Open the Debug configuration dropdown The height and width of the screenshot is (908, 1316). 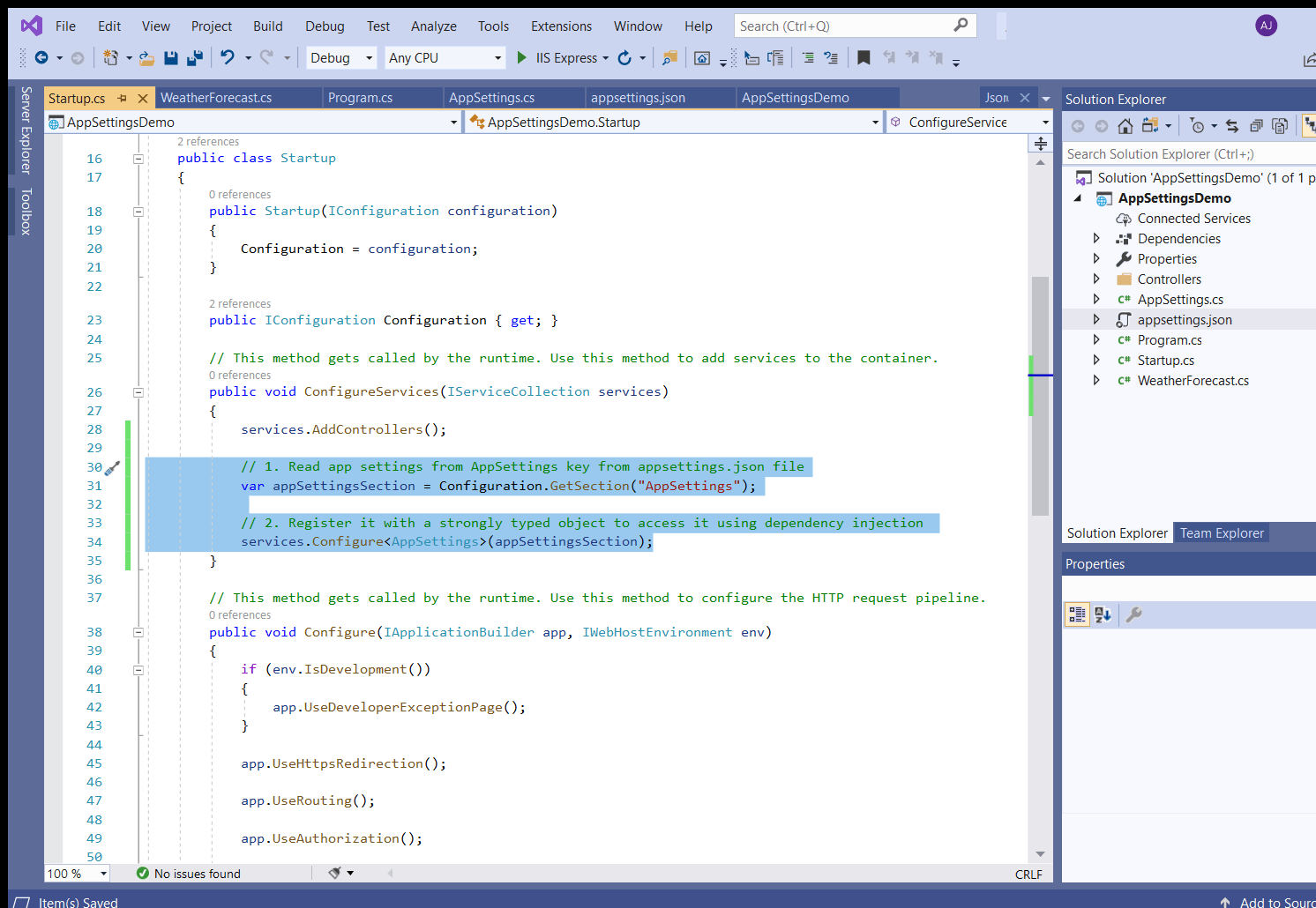coord(340,57)
